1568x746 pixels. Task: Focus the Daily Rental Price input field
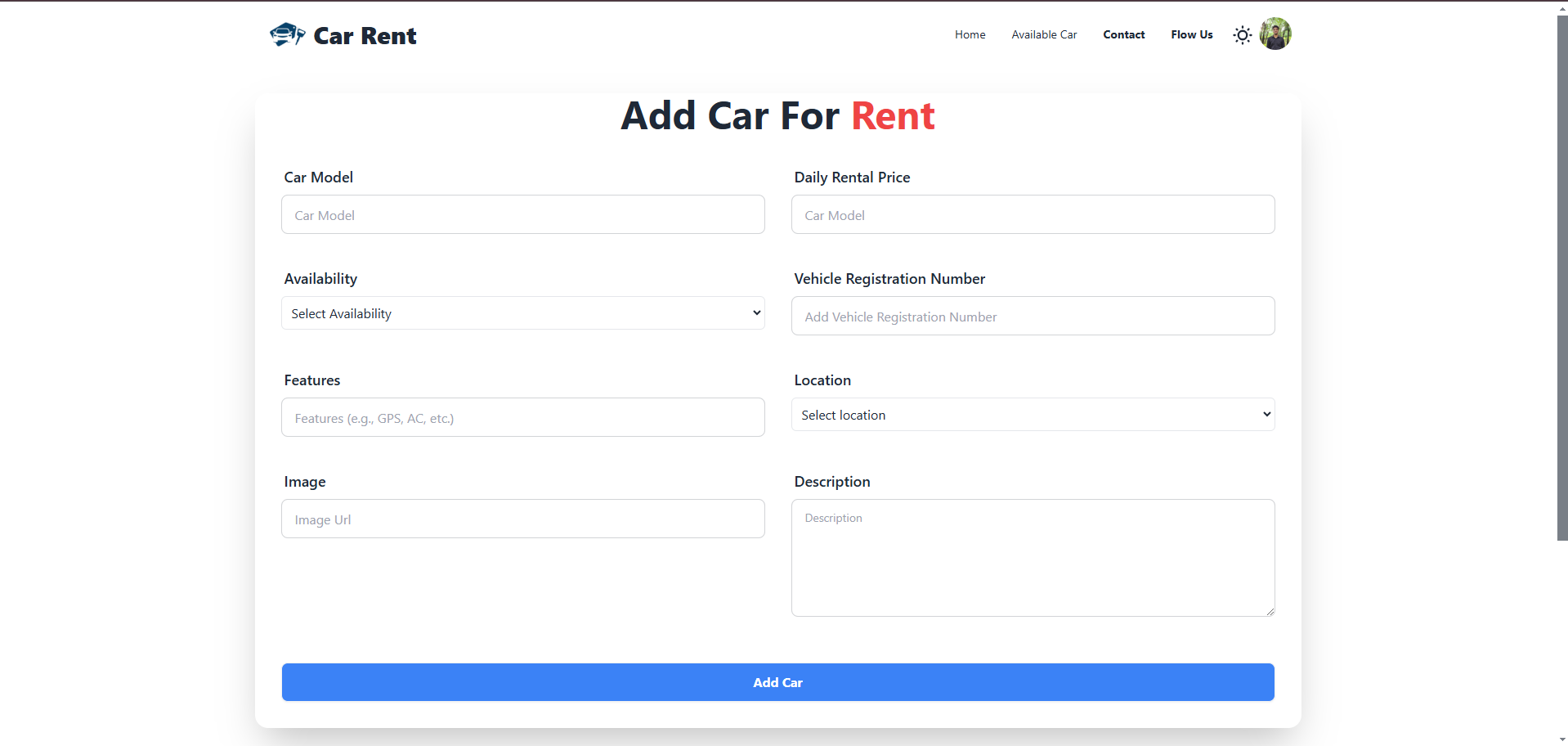[x=1033, y=214]
